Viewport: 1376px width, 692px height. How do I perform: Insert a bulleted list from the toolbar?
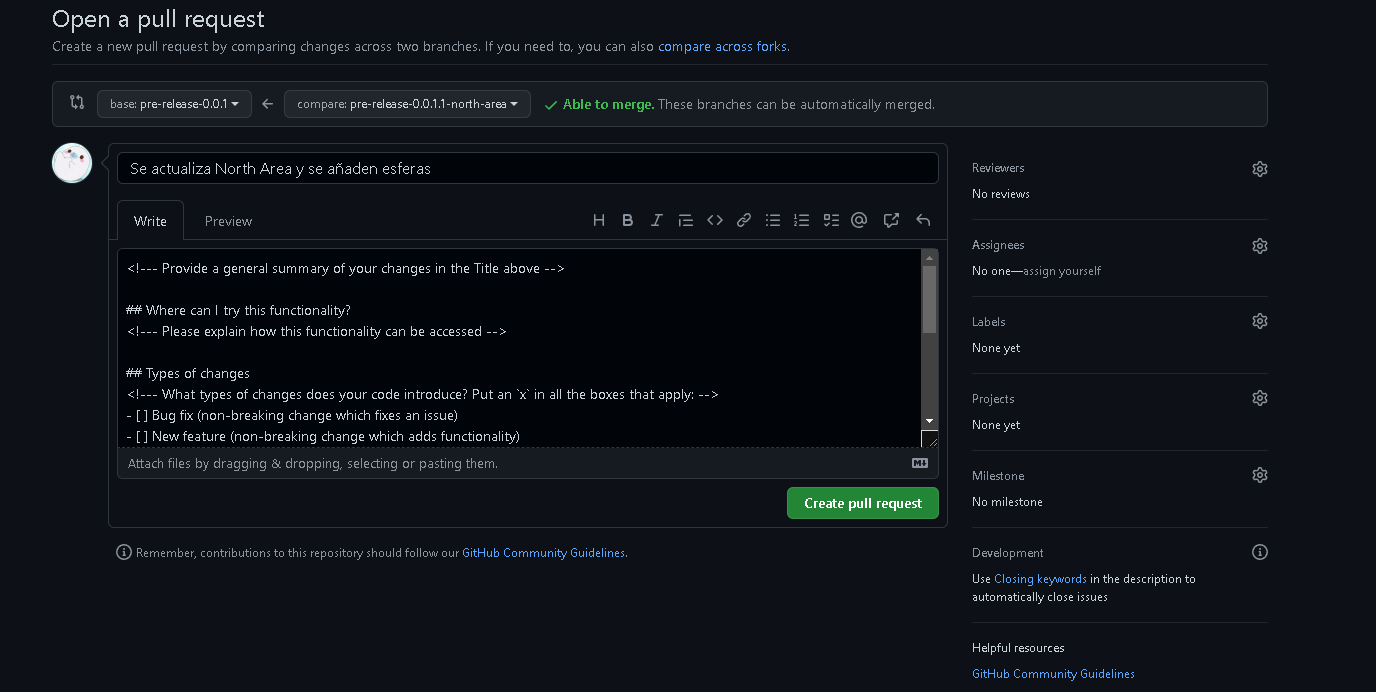(773, 220)
